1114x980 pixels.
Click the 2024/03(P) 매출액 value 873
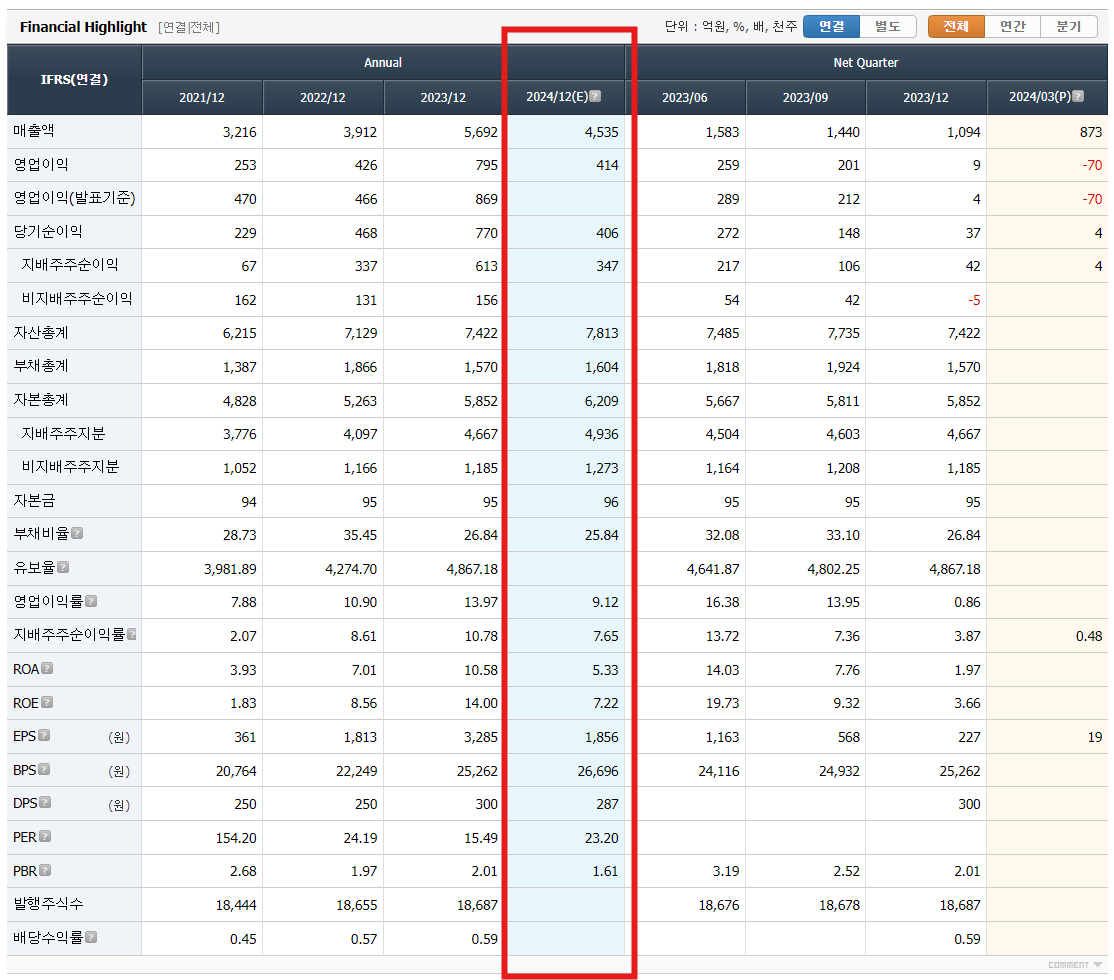[1091, 132]
